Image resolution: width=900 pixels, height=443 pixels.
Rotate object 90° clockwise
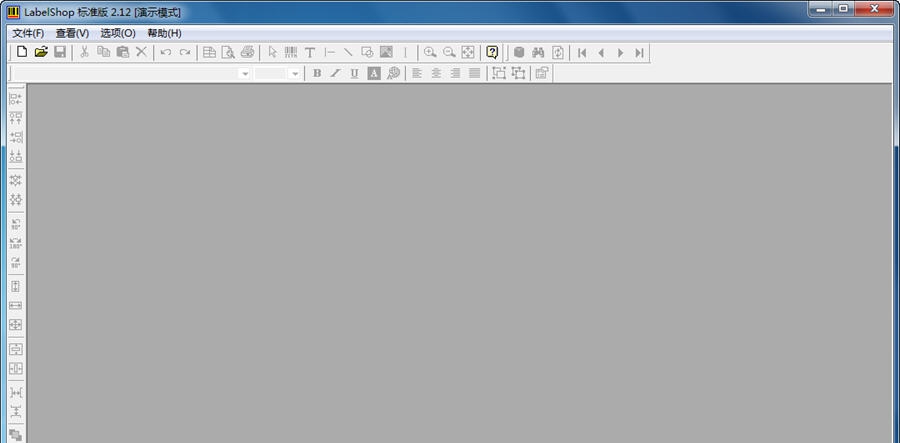coord(15,262)
